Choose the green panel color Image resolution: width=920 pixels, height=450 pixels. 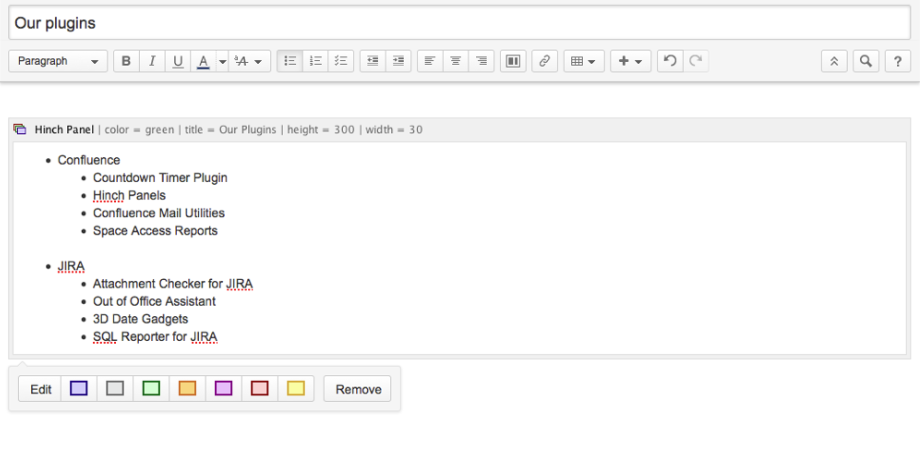coord(151,388)
